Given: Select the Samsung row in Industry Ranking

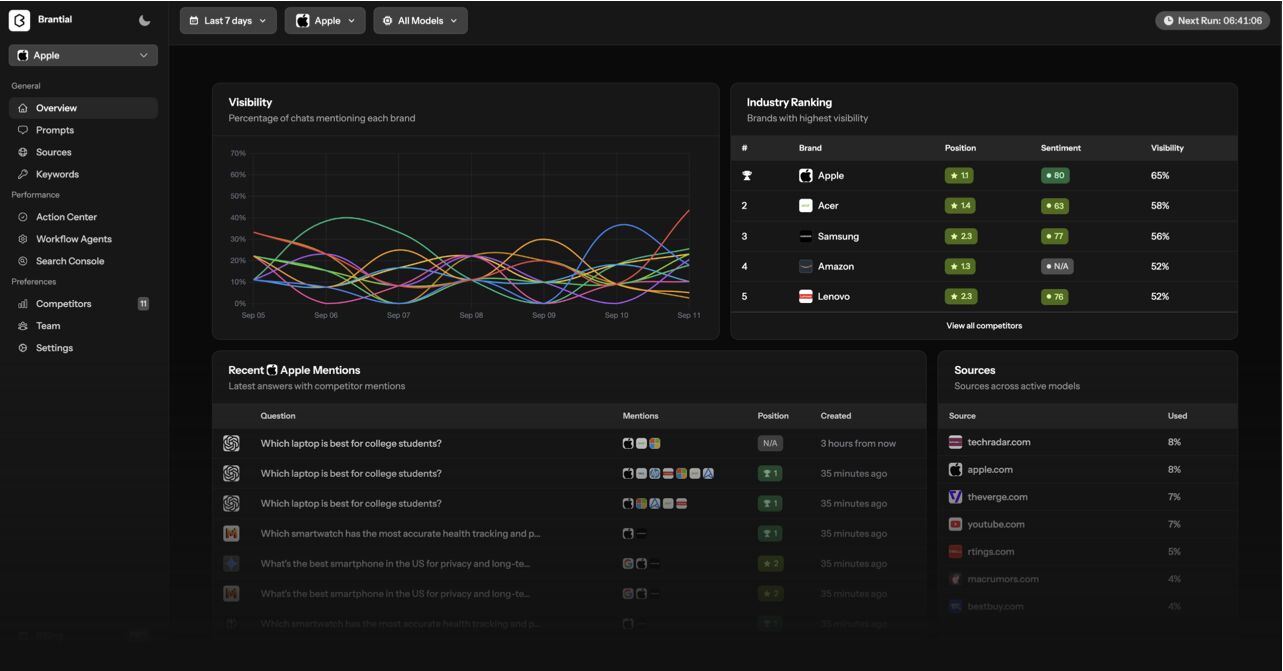Looking at the screenshot, I should click(984, 236).
